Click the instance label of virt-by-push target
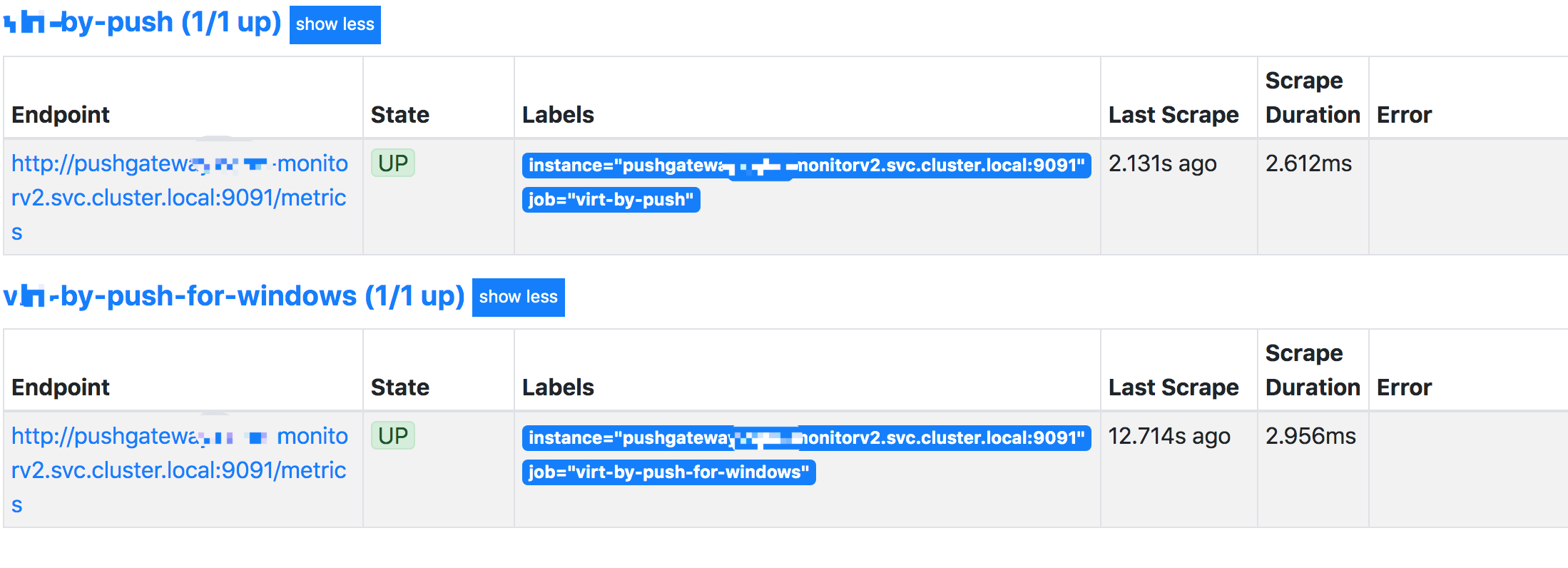Screen dimensions: 1568x568 pos(808,166)
